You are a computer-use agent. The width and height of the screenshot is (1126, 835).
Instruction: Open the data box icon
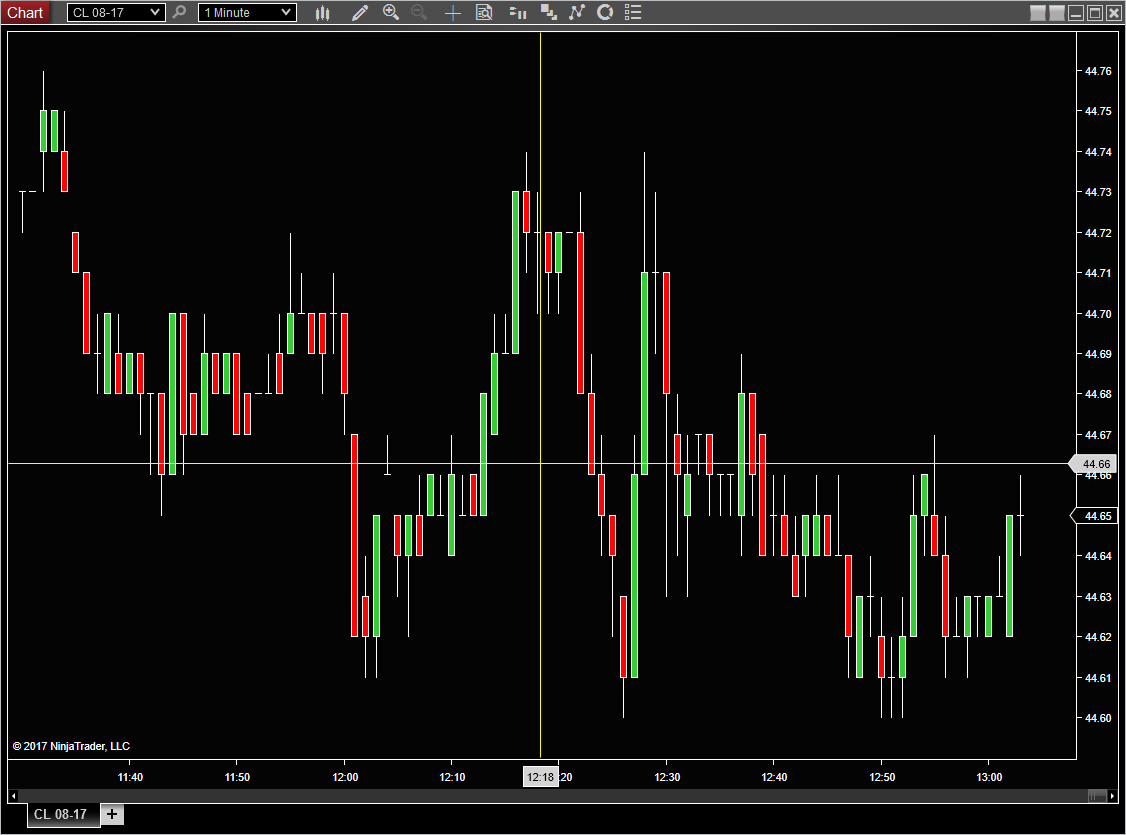point(485,12)
